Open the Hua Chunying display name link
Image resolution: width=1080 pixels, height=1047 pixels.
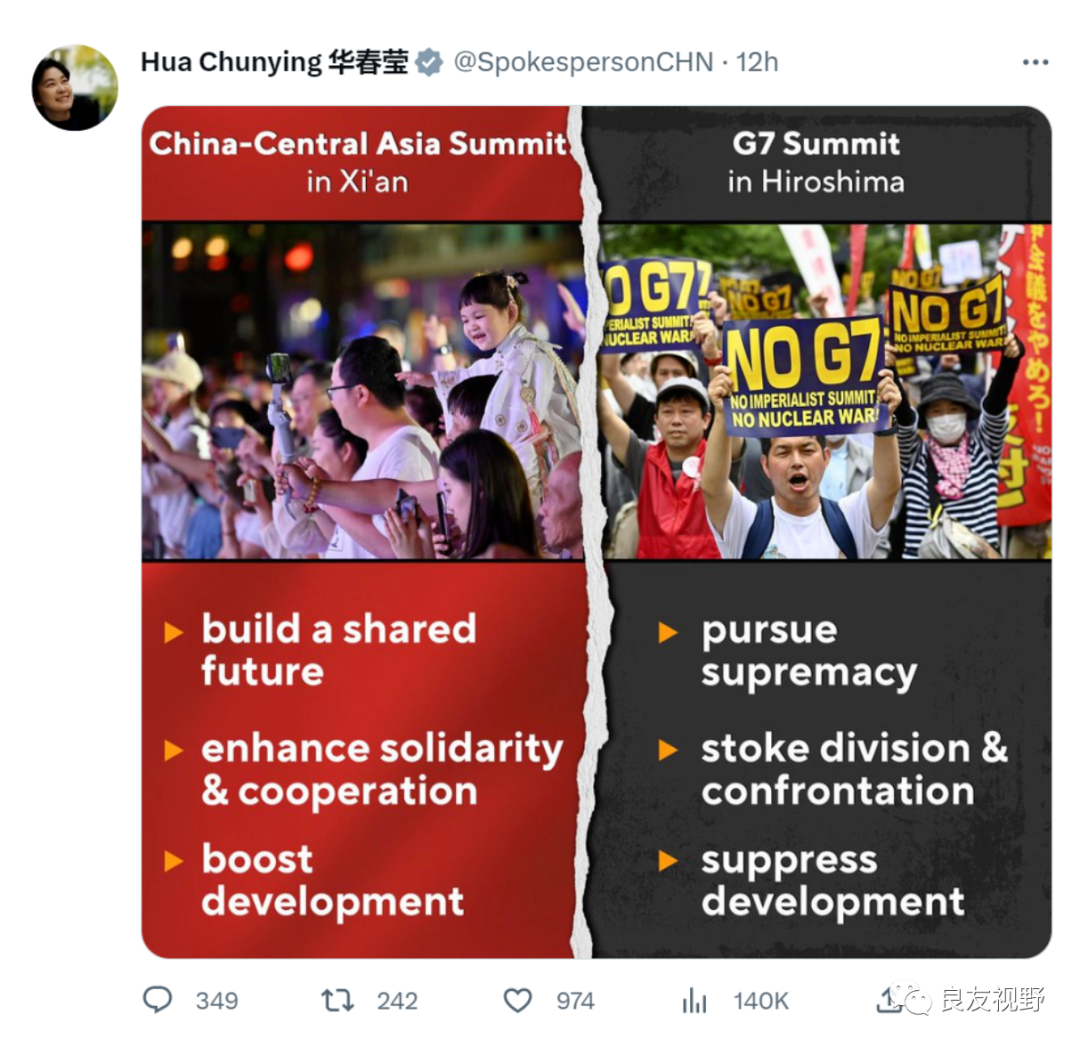(x=274, y=63)
